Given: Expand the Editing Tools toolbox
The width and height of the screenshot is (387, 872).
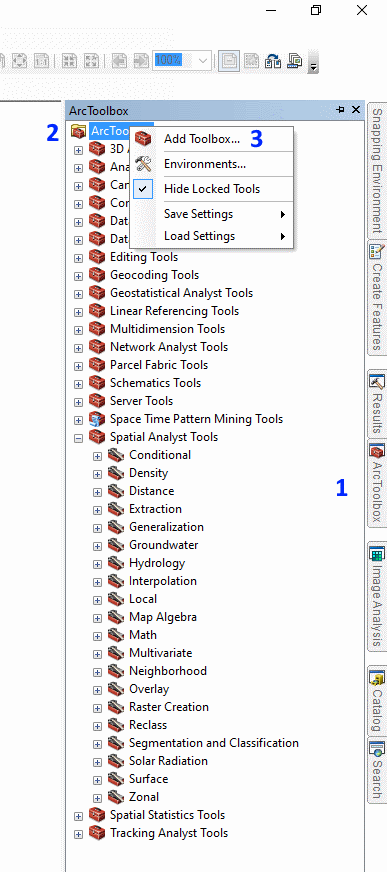Looking at the screenshot, I should click(78, 257).
